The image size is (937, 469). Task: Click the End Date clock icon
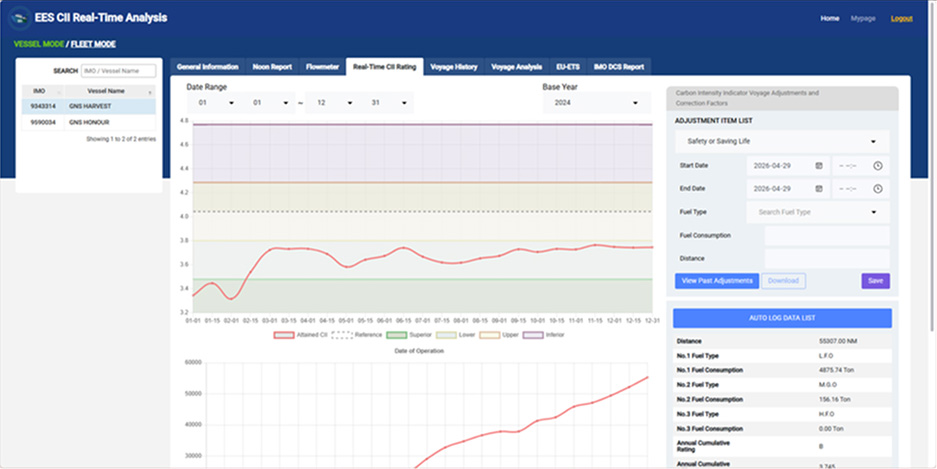point(877,189)
